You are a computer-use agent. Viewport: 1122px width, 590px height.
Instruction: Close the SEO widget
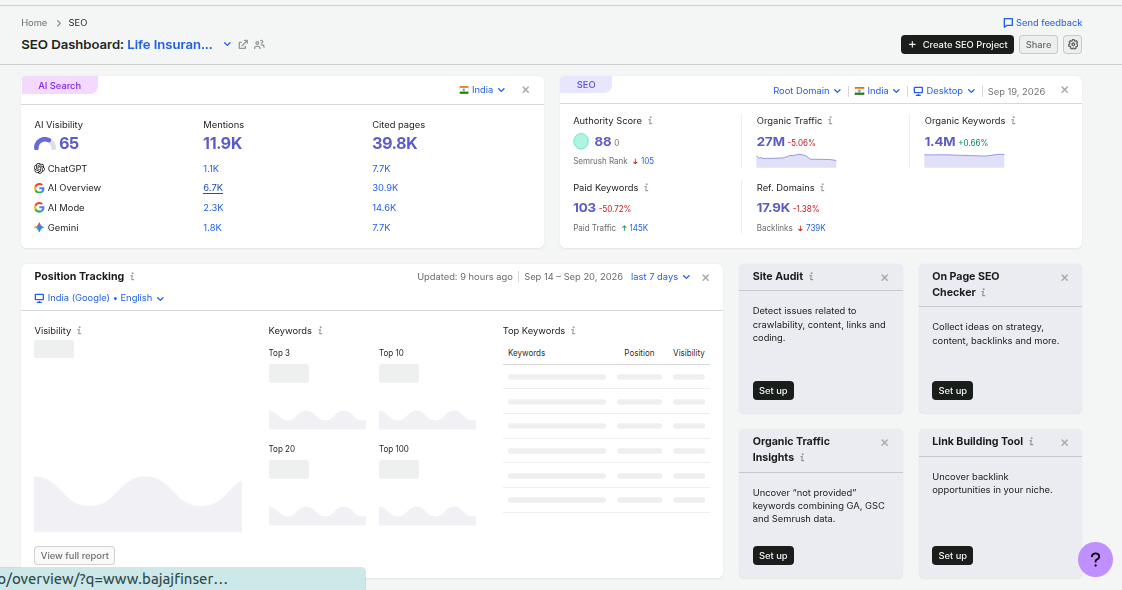pos(1065,90)
